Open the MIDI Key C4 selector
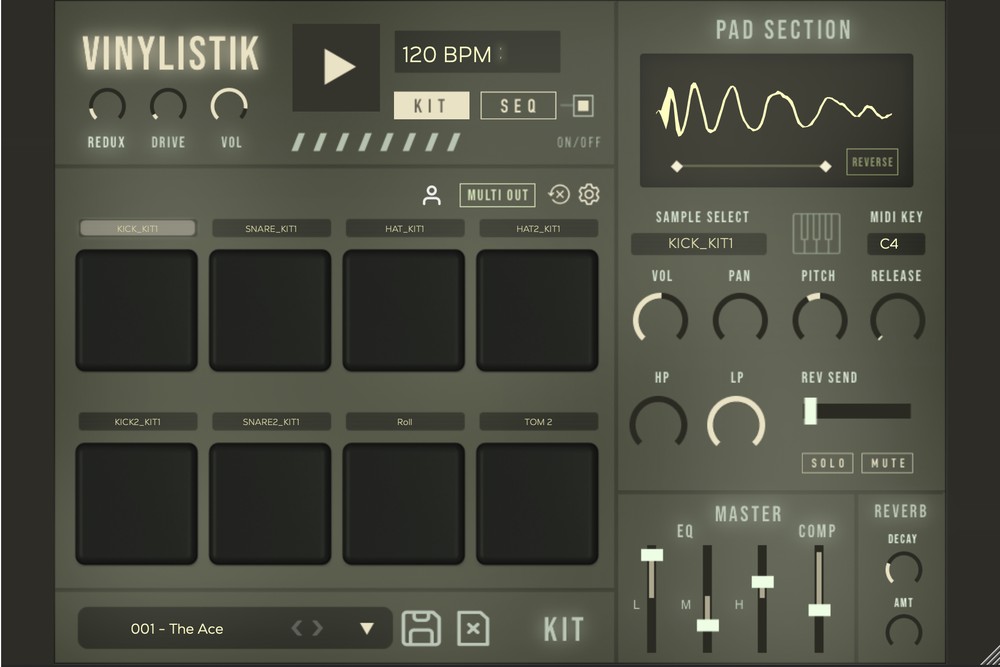1000x667 pixels. [896, 244]
